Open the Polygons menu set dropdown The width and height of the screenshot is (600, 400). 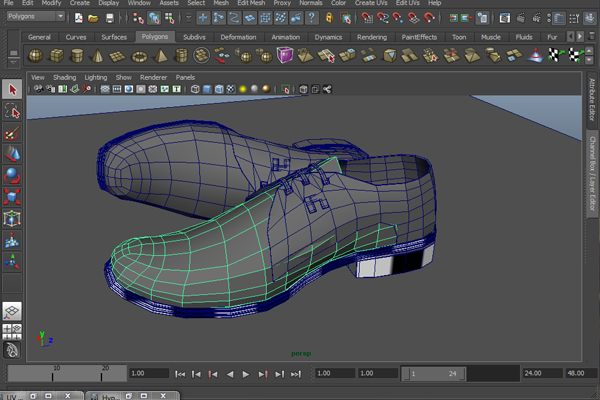(x=36, y=16)
